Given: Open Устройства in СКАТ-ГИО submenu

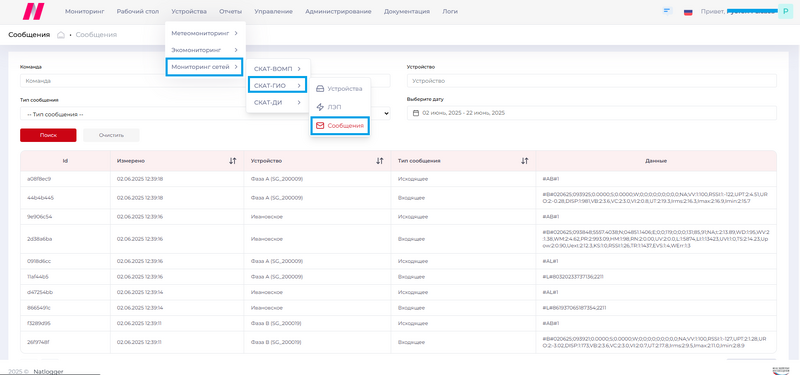Looking at the screenshot, I should coord(340,89).
